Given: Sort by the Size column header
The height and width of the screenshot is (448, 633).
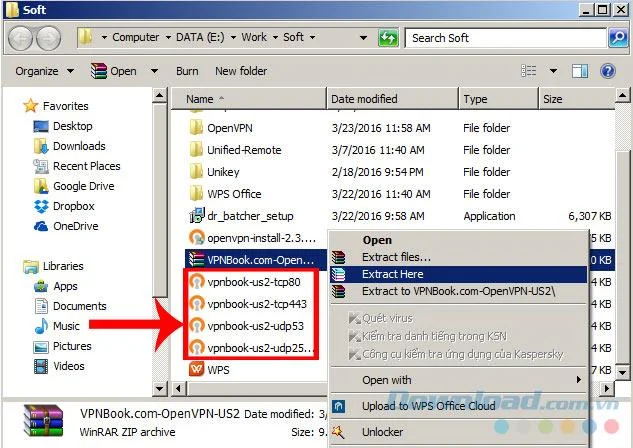Looking at the screenshot, I should pyautogui.click(x=576, y=99).
